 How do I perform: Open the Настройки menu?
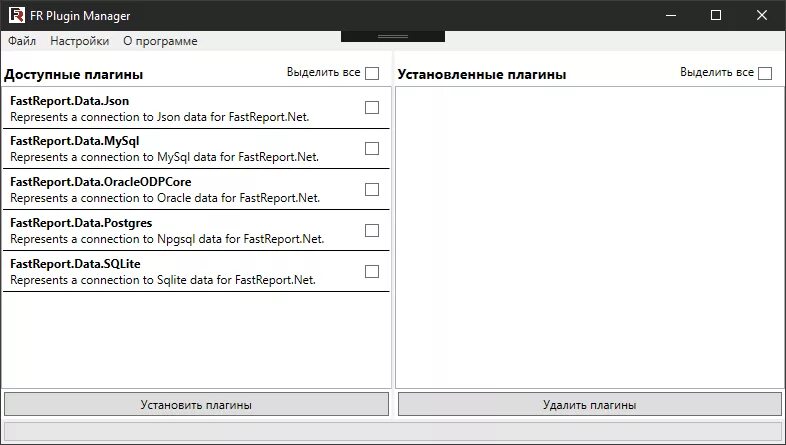80,41
